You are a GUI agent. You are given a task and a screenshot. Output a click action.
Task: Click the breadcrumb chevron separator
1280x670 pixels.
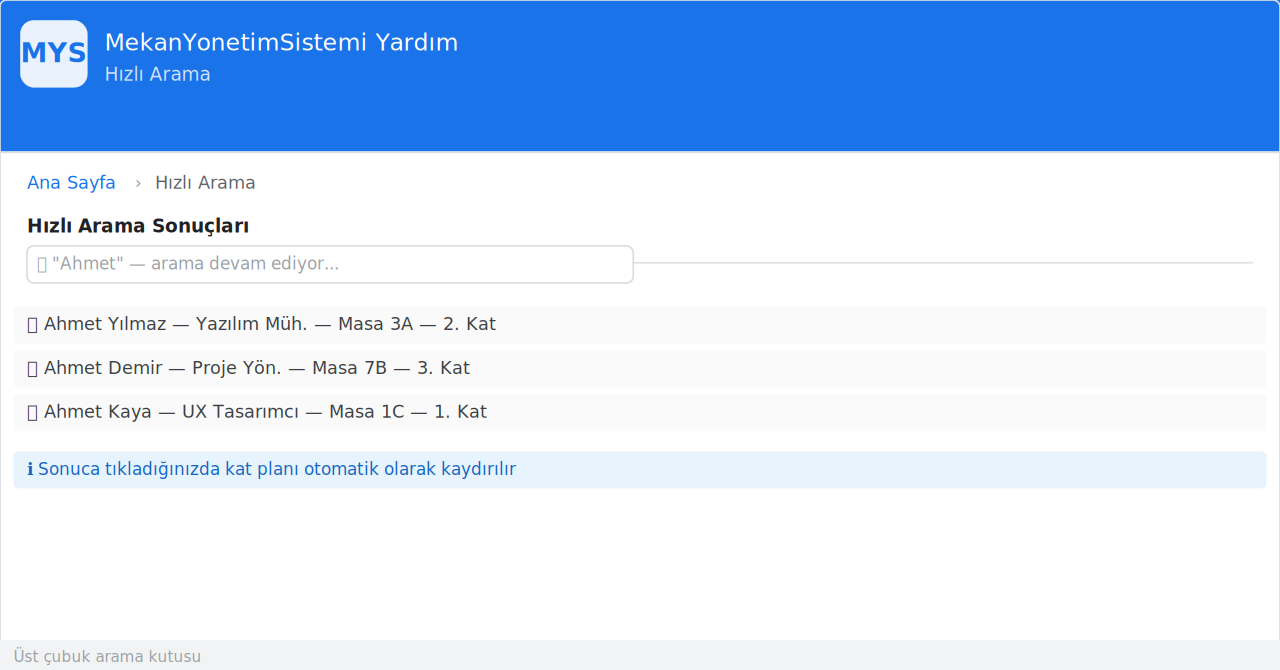138,183
